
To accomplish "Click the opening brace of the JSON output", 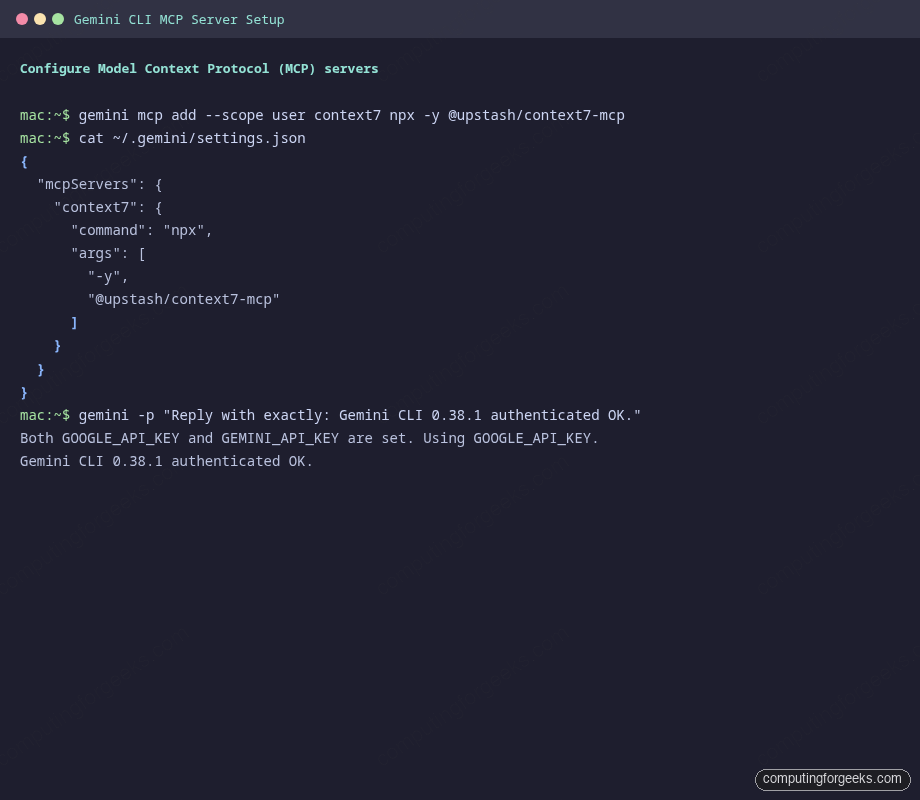I will pyautogui.click(x=23, y=161).
